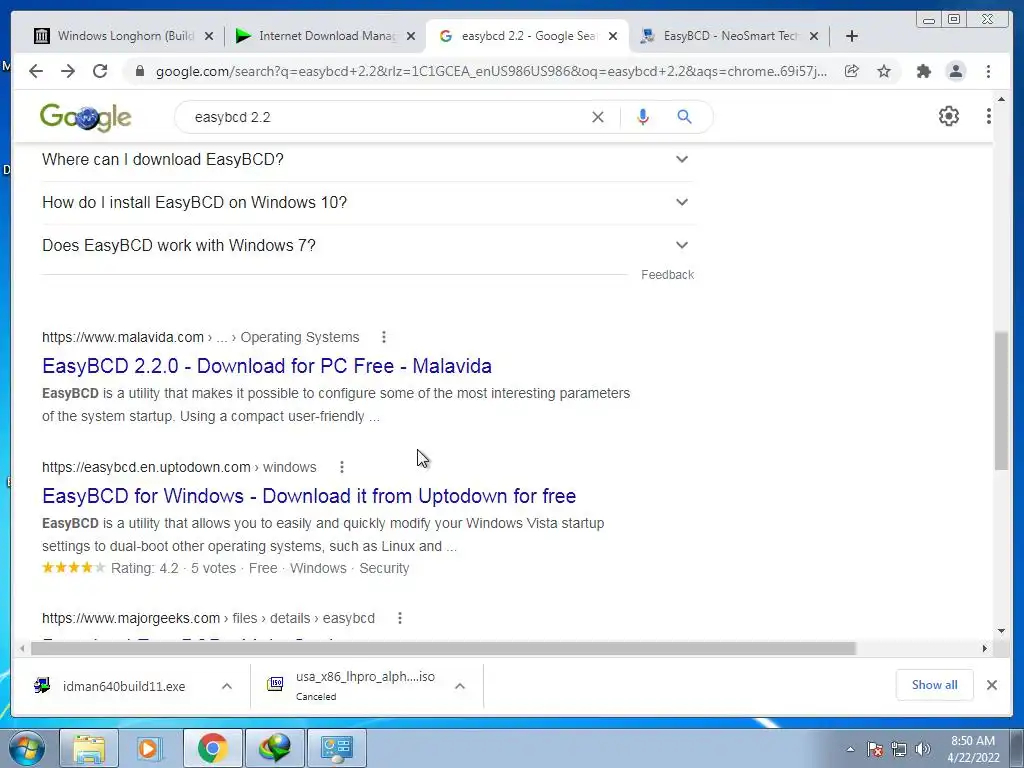Open options for the MajorGeeks result
Image resolution: width=1024 pixels, height=768 pixels.
[400, 618]
